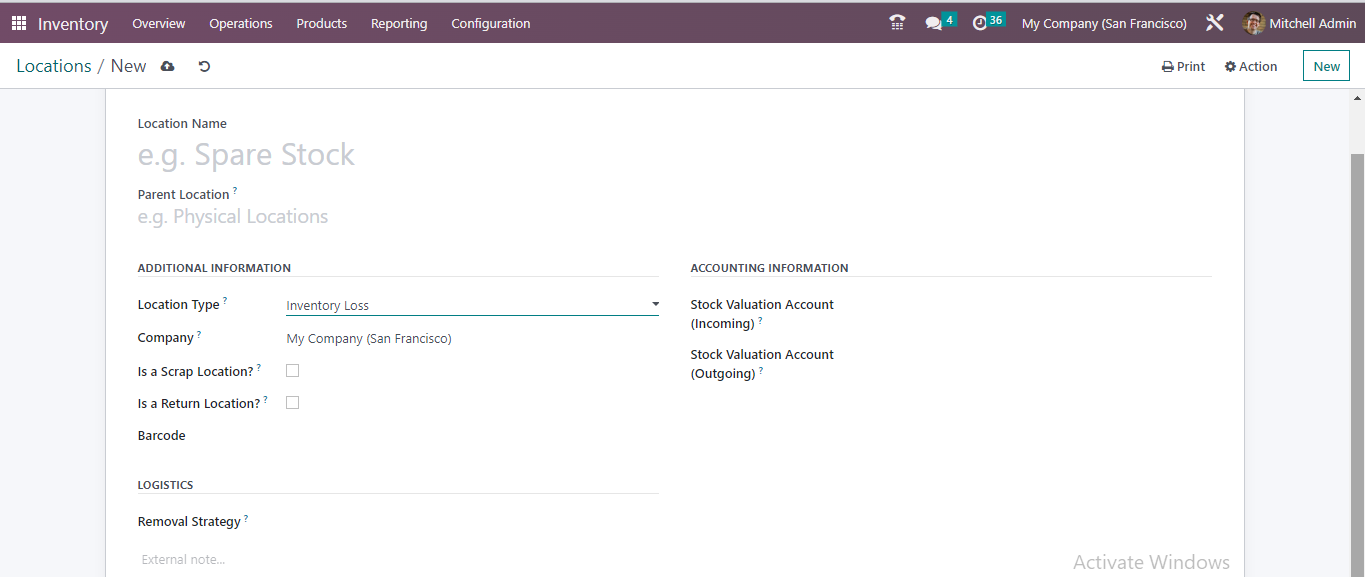The width and height of the screenshot is (1365, 577).
Task: Create another record with New button
Action: 1325,65
